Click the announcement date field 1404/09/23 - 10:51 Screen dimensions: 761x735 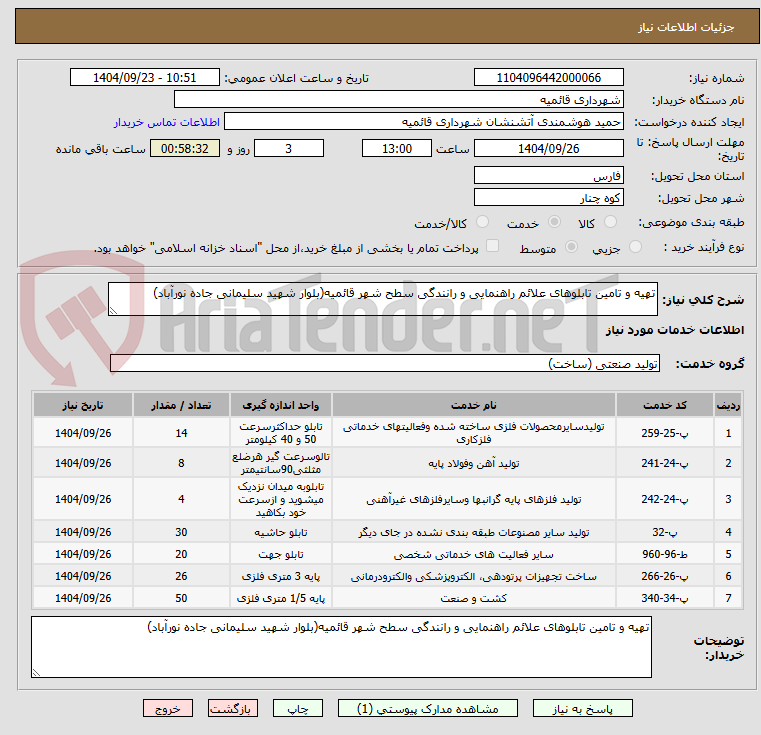point(145,77)
